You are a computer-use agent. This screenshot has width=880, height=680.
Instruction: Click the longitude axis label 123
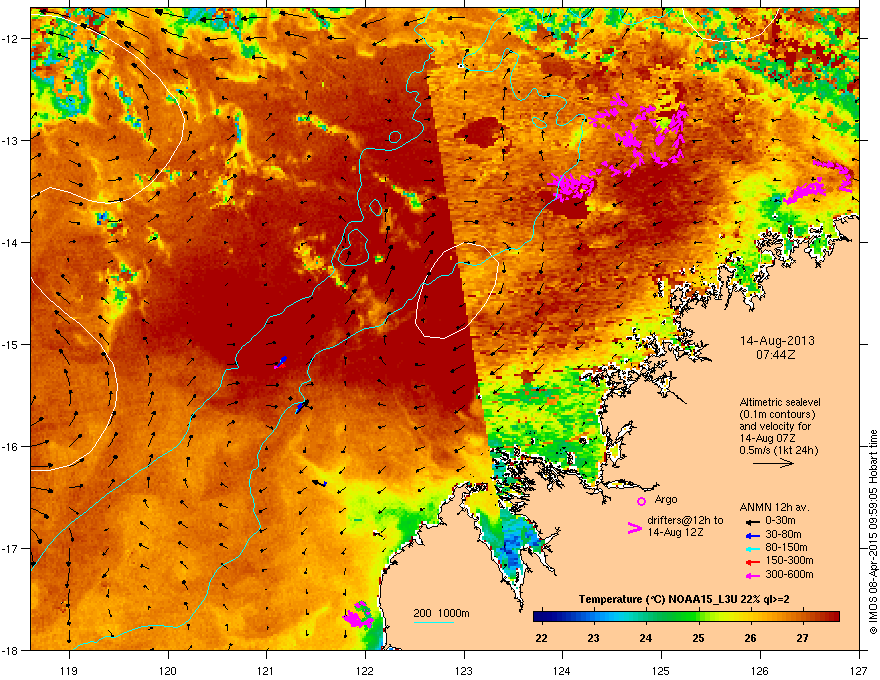tap(464, 670)
